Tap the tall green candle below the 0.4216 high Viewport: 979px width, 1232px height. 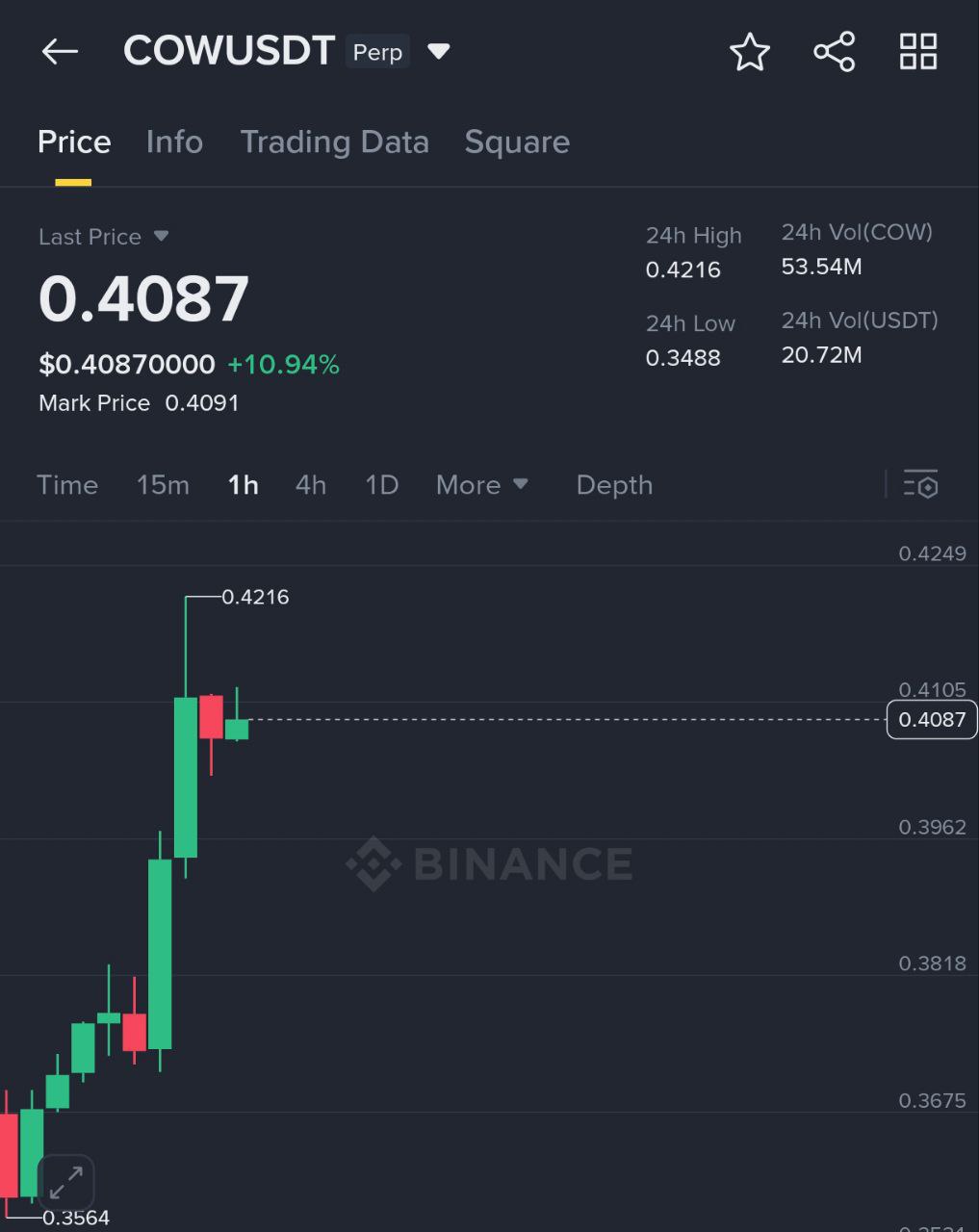click(186, 777)
